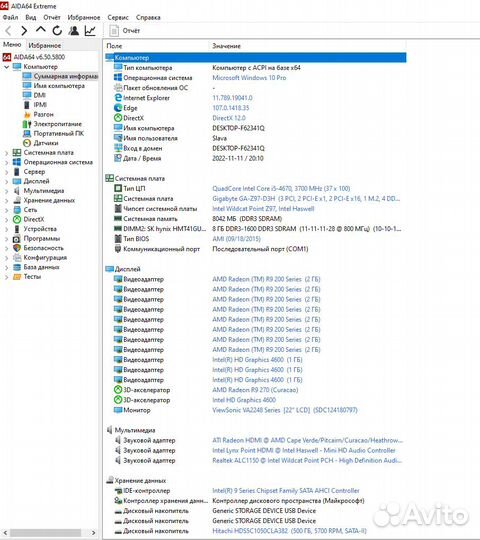The height and width of the screenshot is (540, 480).
Task: Click the Устройства icon in the tree
Action: [x=17, y=229]
